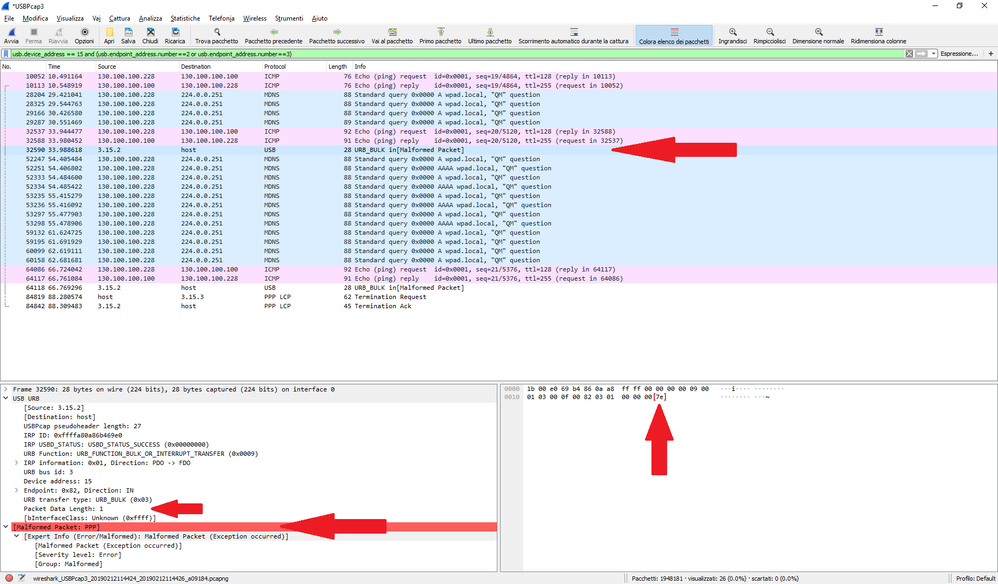The height and width of the screenshot is (584, 998).
Task: Collapse Malformed Packet: PPP node
Action: click(x=6, y=527)
